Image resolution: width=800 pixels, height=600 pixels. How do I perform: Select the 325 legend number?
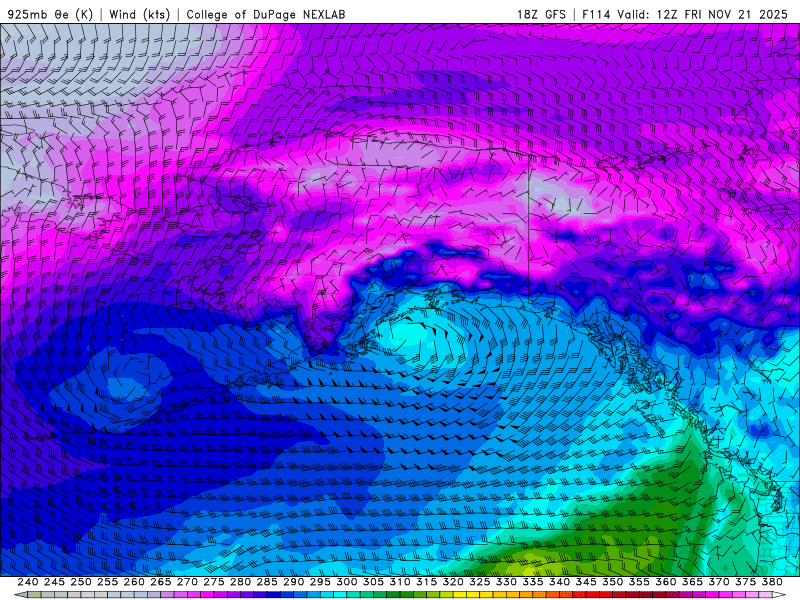click(479, 582)
